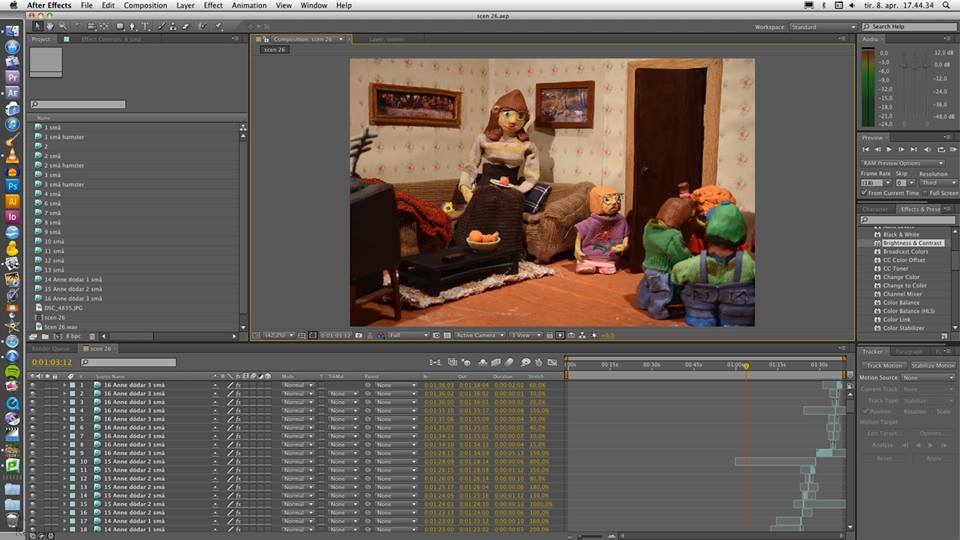Image resolution: width=960 pixels, height=540 pixels.
Task: Select the Type text tool
Action: (146, 27)
